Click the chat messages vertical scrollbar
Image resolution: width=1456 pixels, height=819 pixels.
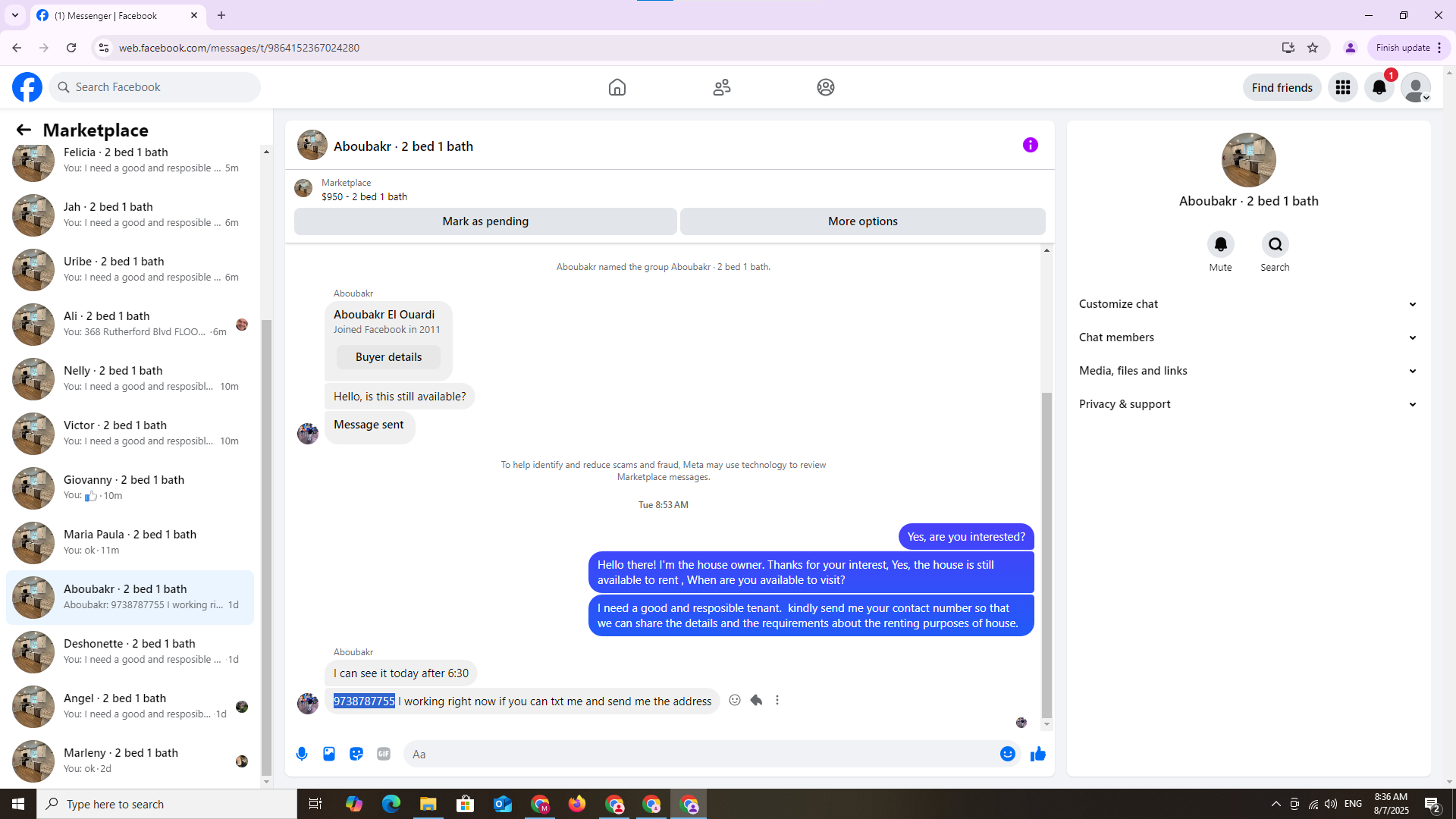(1046, 554)
